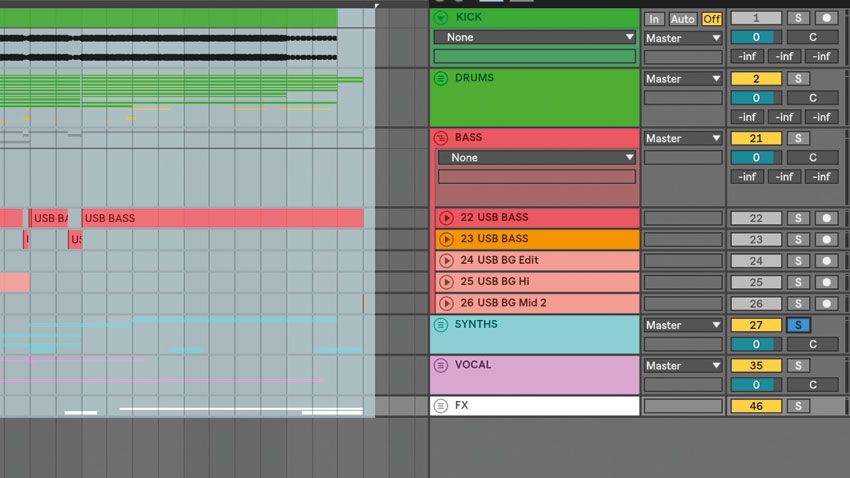Solo the KICK track
The image size is (850, 478).
(798, 18)
